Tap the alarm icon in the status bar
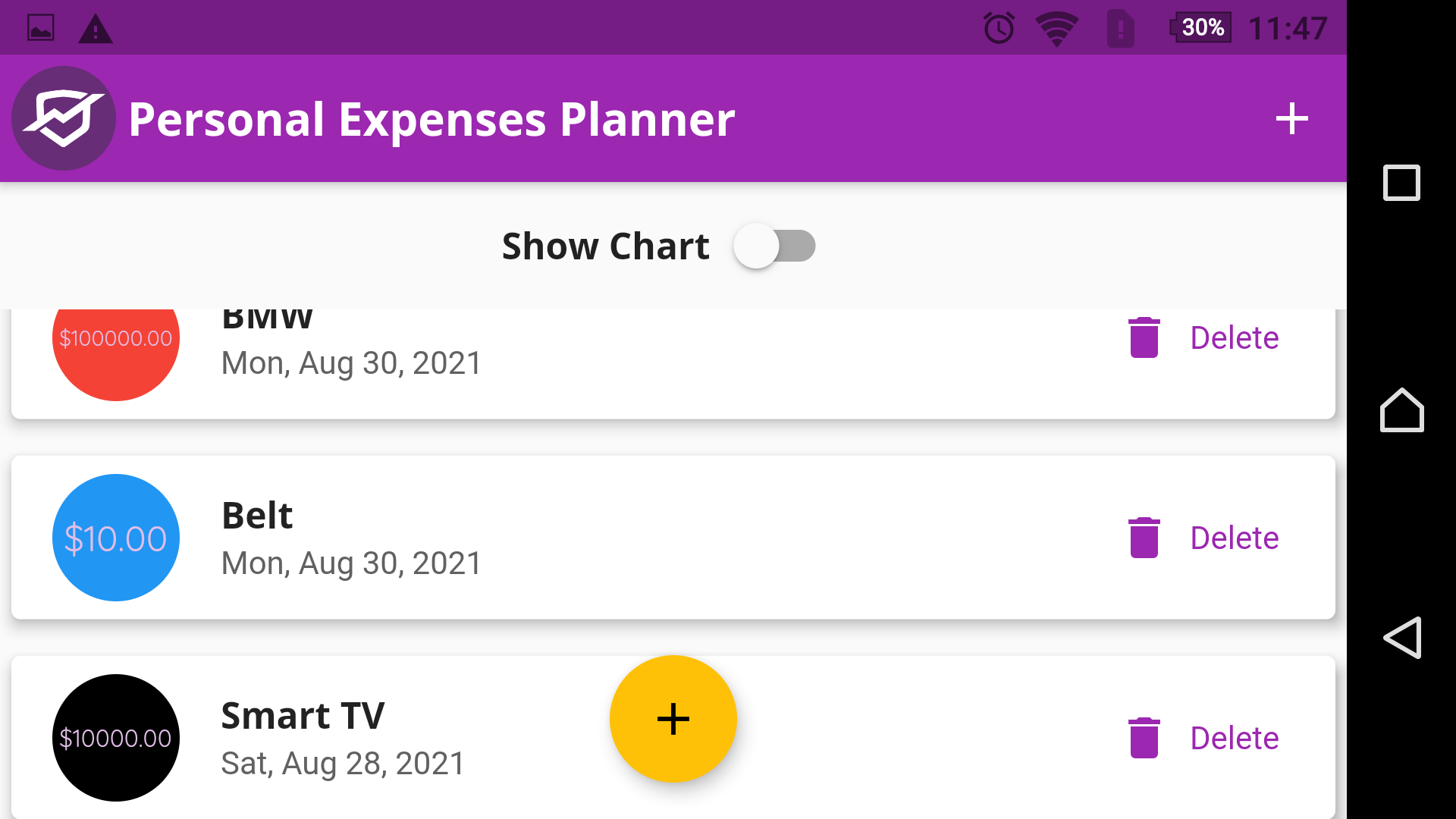1456x819 pixels. pyautogui.click(x=998, y=27)
